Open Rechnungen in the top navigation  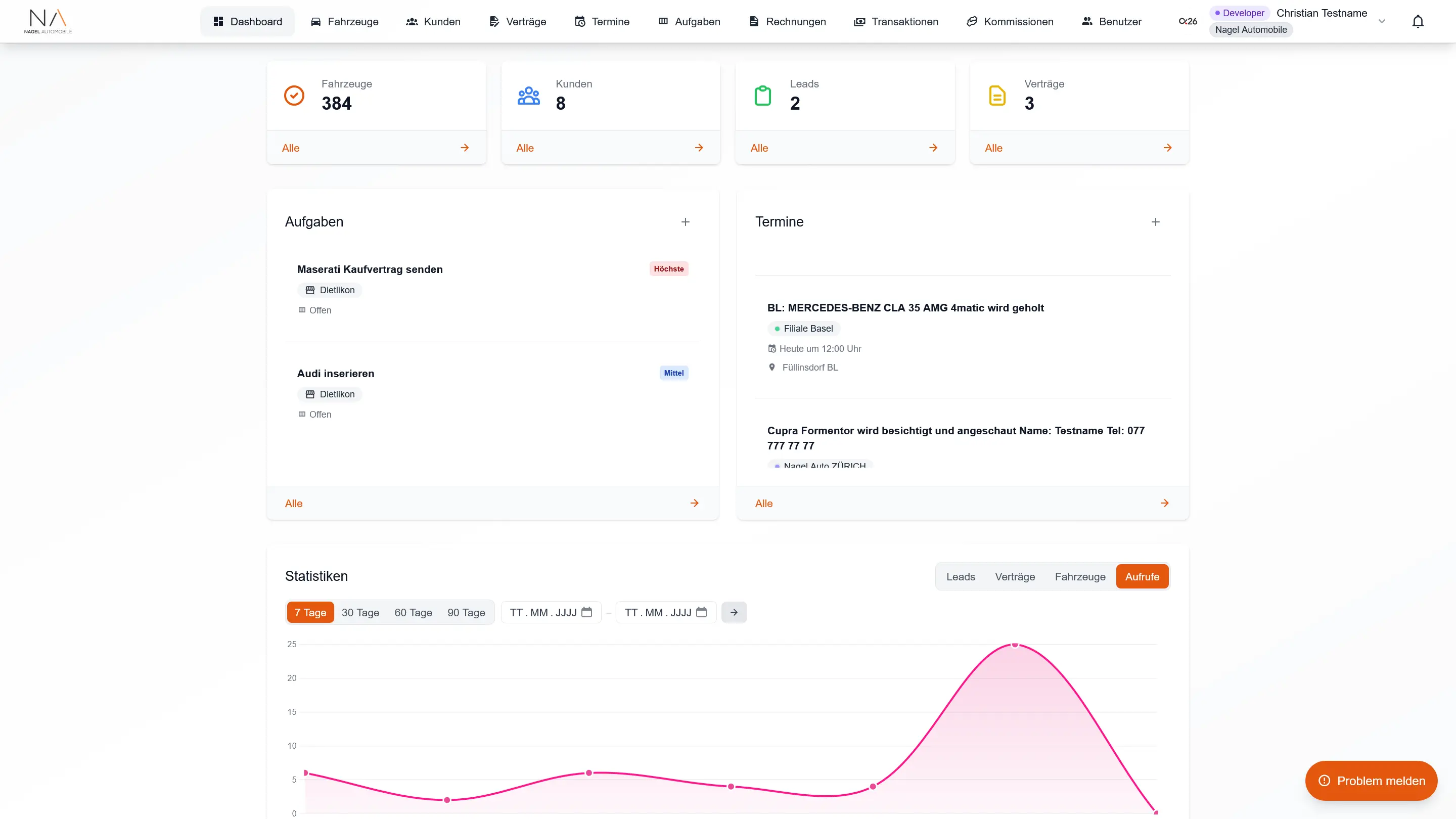point(787,21)
